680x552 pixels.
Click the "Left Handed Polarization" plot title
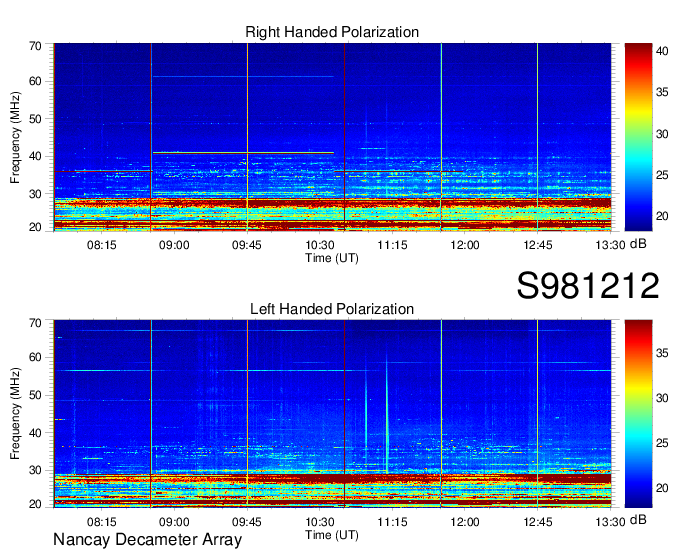[x=332, y=309]
